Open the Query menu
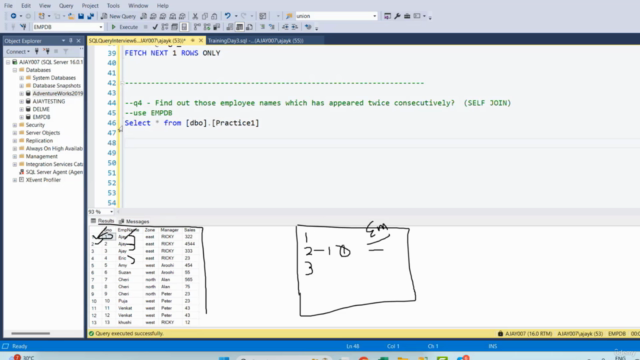640x360 pixels. [66, 6]
